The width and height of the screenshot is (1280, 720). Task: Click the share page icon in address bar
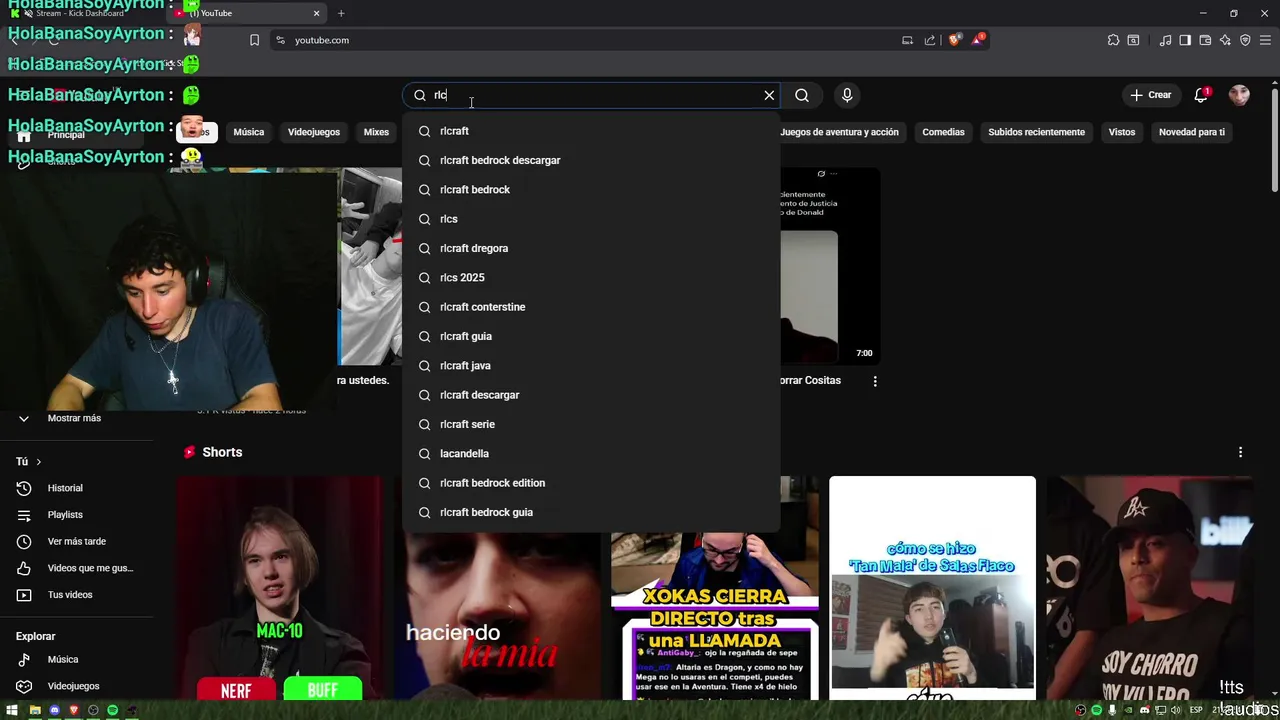pos(930,40)
